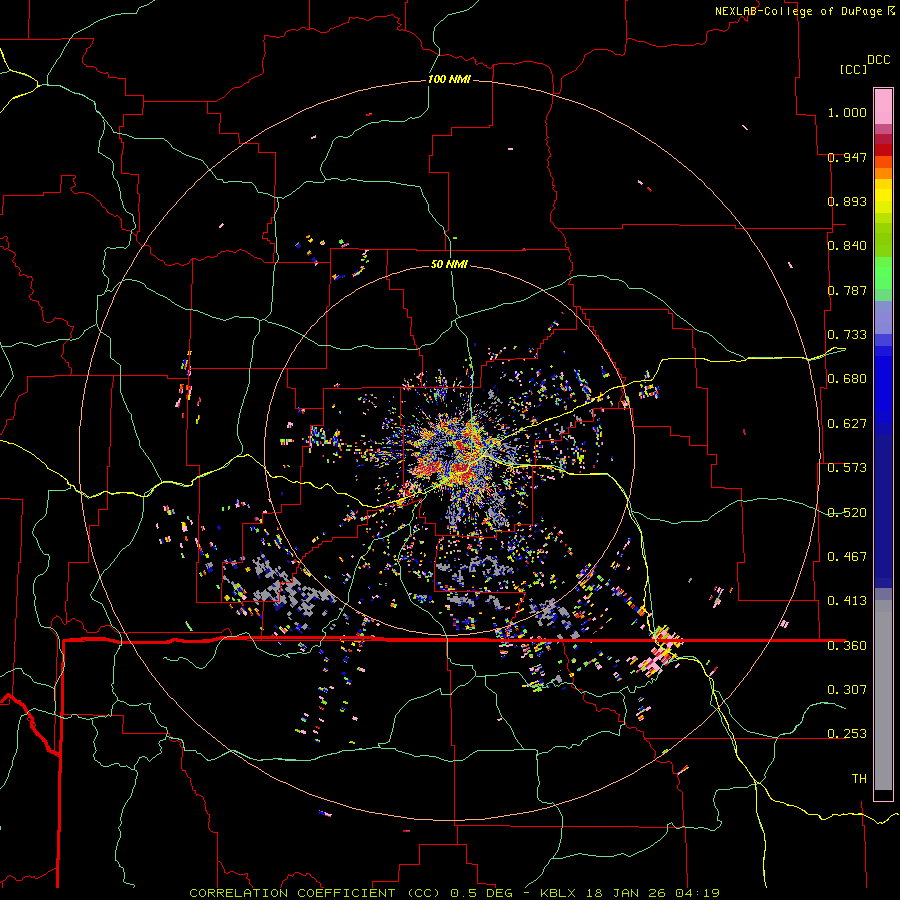Click the [CC] legend heading

[x=853, y=69]
